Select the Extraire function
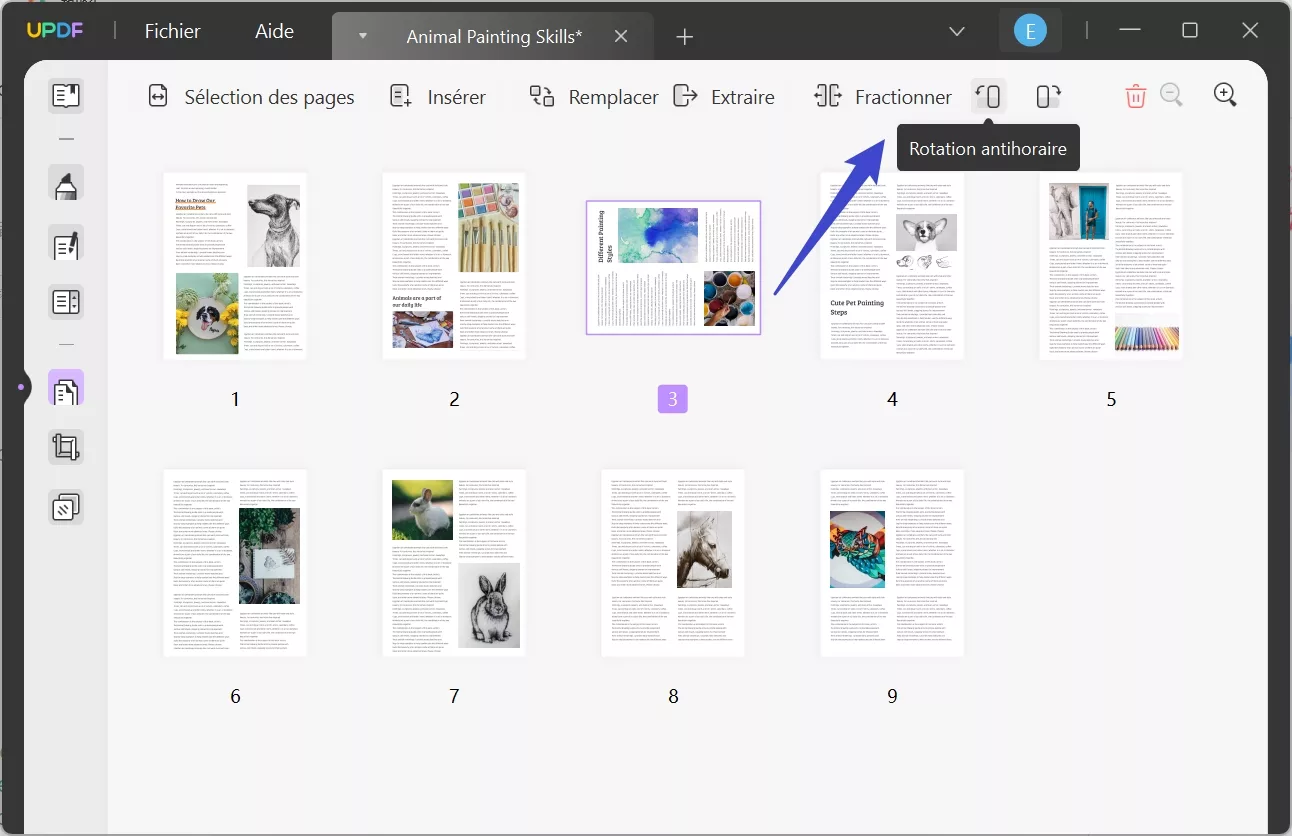 [725, 97]
